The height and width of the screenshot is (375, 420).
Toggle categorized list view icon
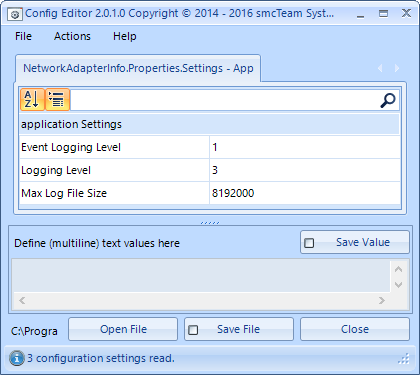point(57,99)
